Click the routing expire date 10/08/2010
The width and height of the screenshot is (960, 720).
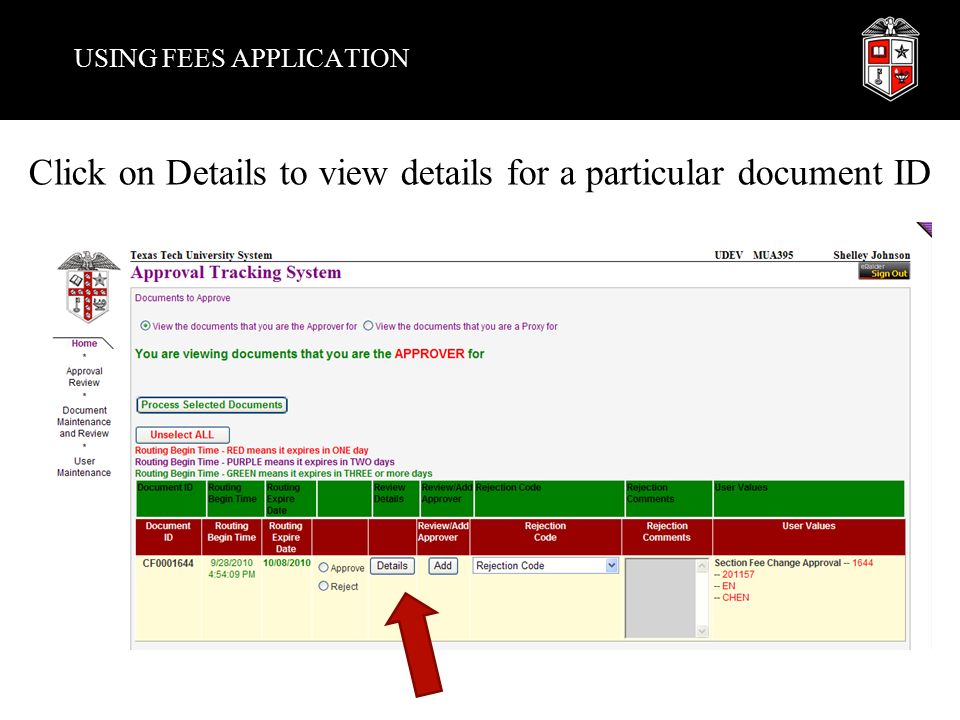coord(287,563)
